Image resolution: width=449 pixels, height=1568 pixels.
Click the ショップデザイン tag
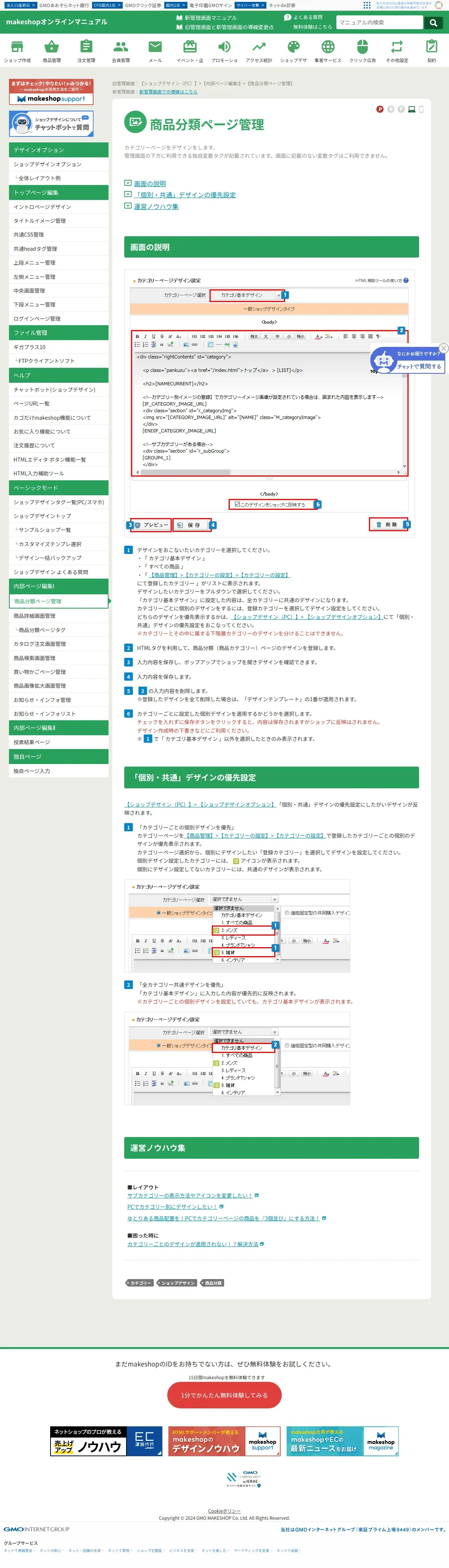177,1282
